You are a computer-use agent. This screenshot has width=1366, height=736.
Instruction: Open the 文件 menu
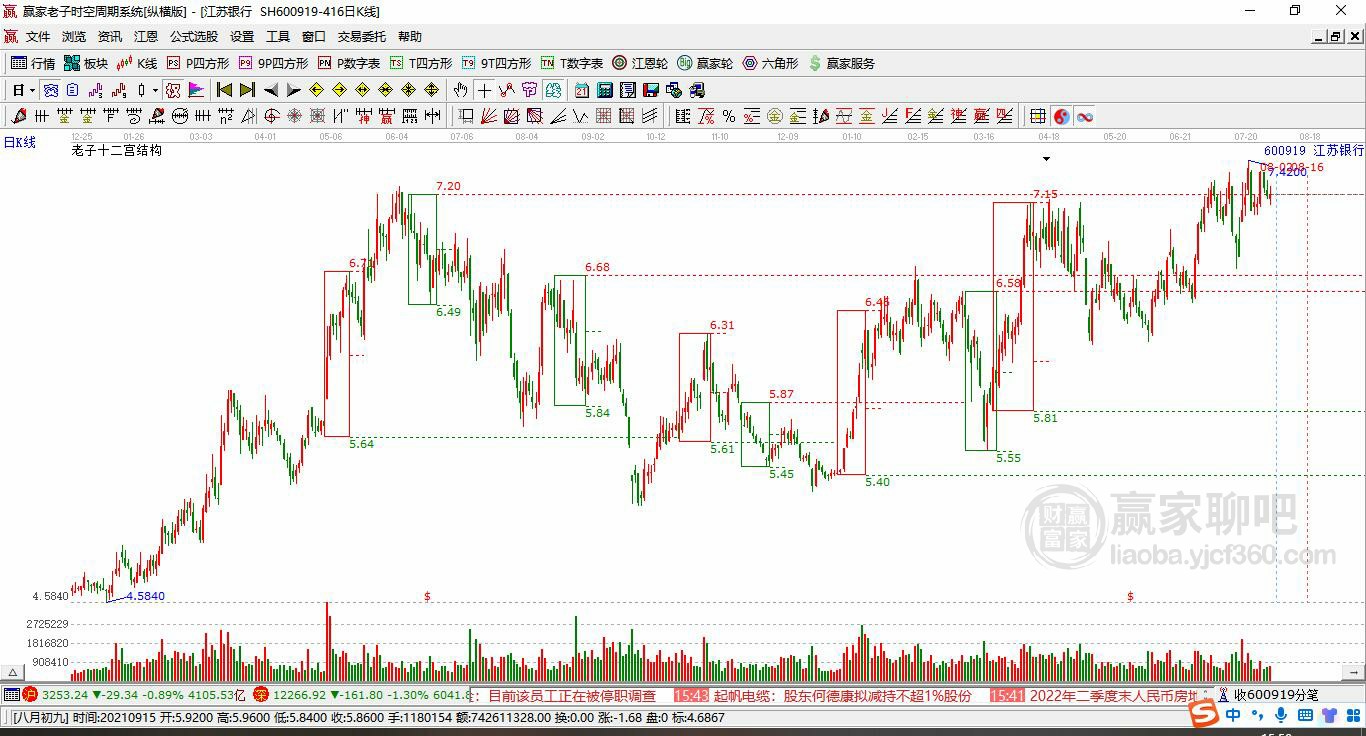point(38,37)
